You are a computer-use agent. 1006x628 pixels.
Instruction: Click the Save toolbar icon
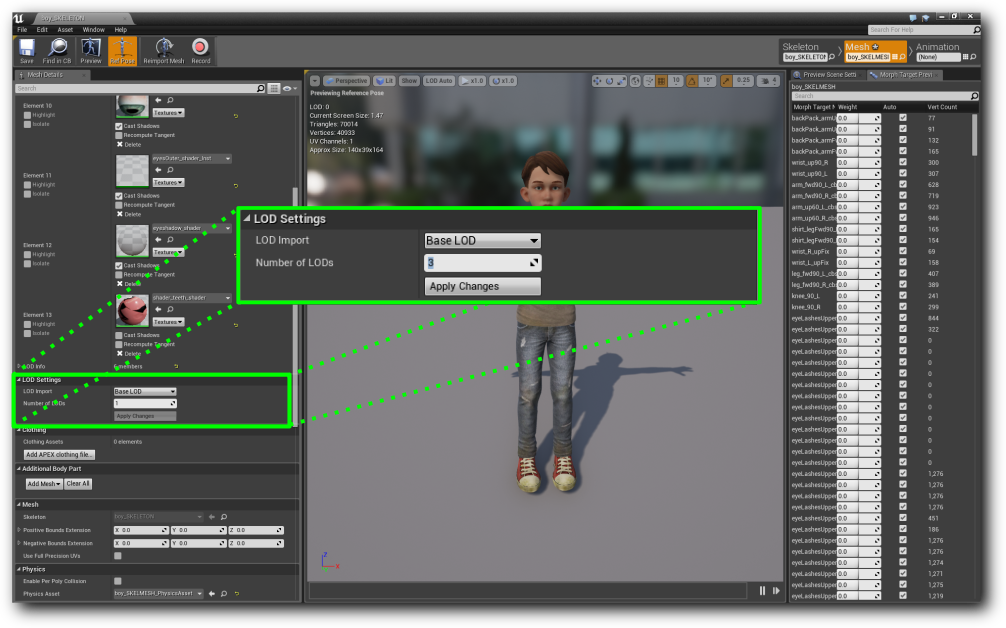coord(27,47)
